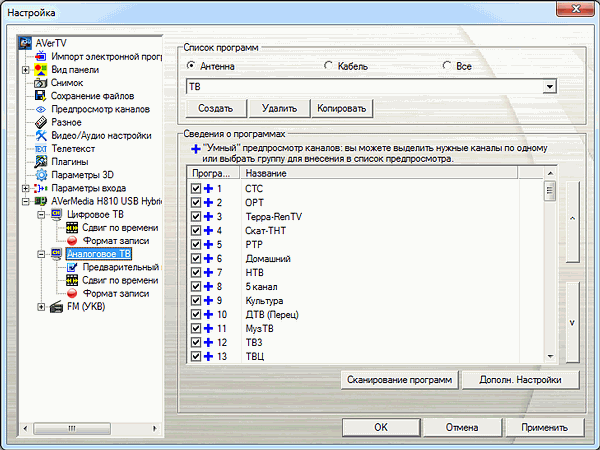
Task: Select the Все radio button
Action: coord(447,65)
